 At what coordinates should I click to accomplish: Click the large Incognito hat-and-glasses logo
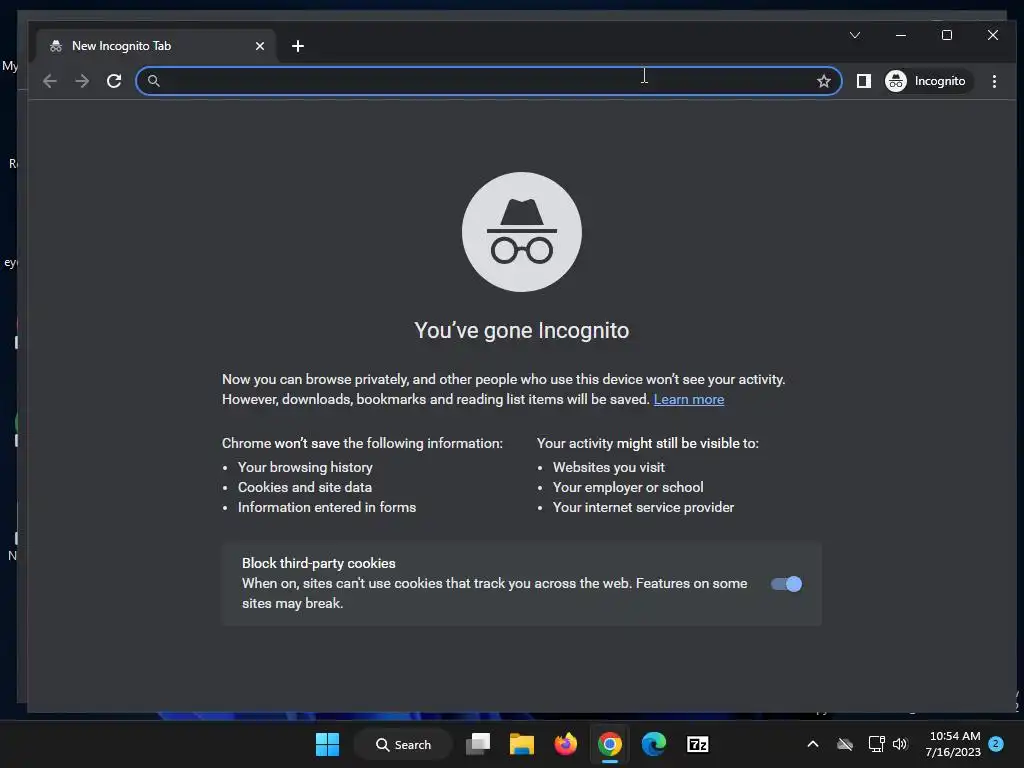click(522, 232)
